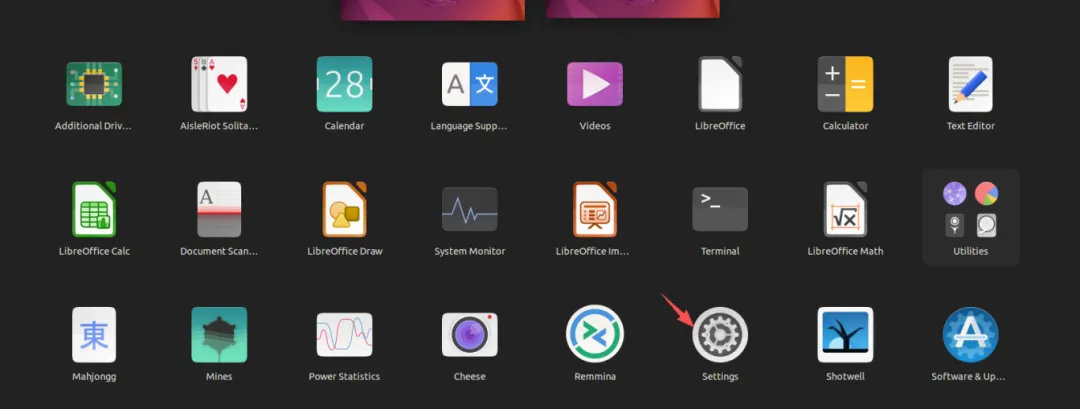Select the right workspace thumbnail
1080x409 pixels.
point(632,9)
